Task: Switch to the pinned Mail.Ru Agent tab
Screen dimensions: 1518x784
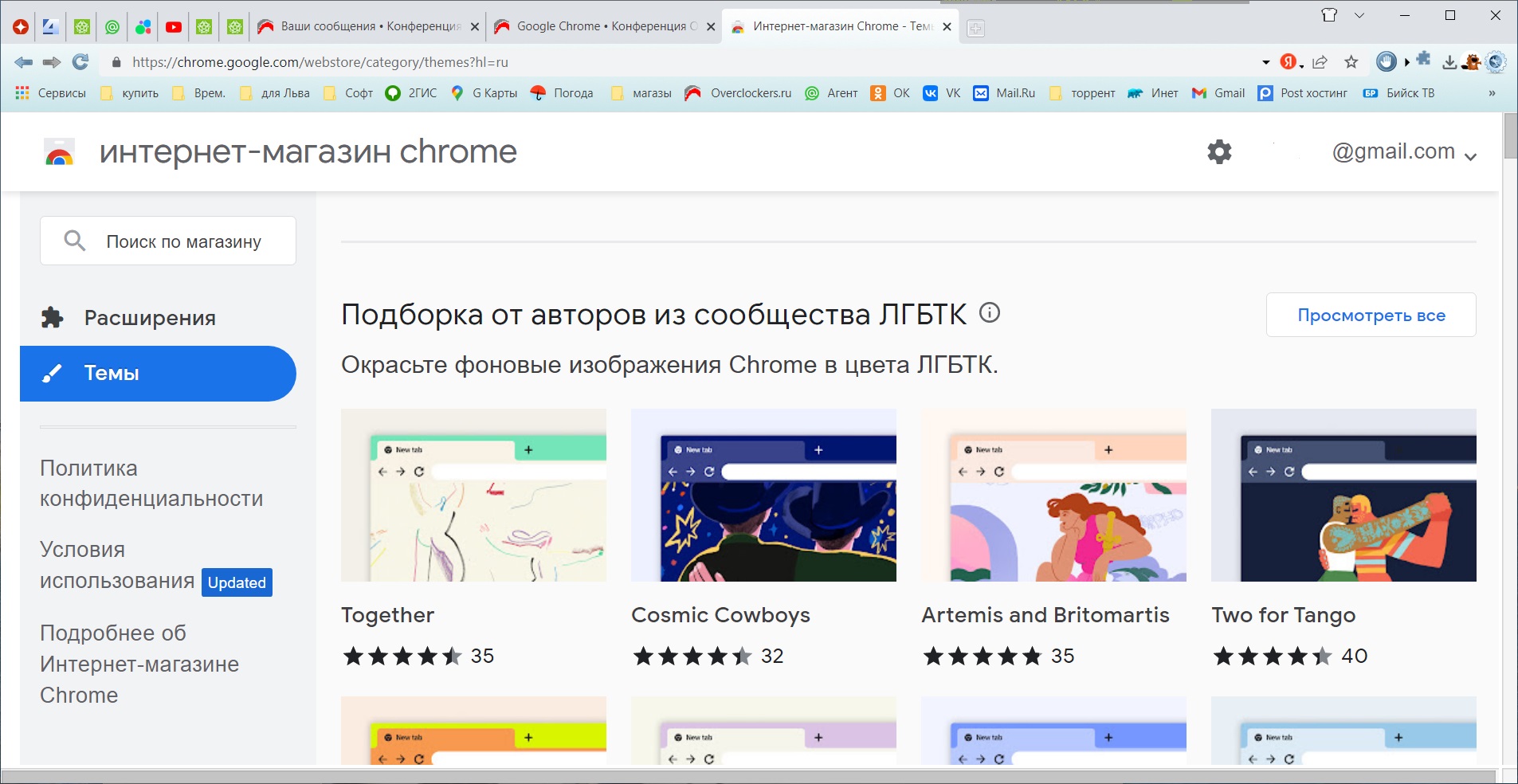Action: click(112, 27)
